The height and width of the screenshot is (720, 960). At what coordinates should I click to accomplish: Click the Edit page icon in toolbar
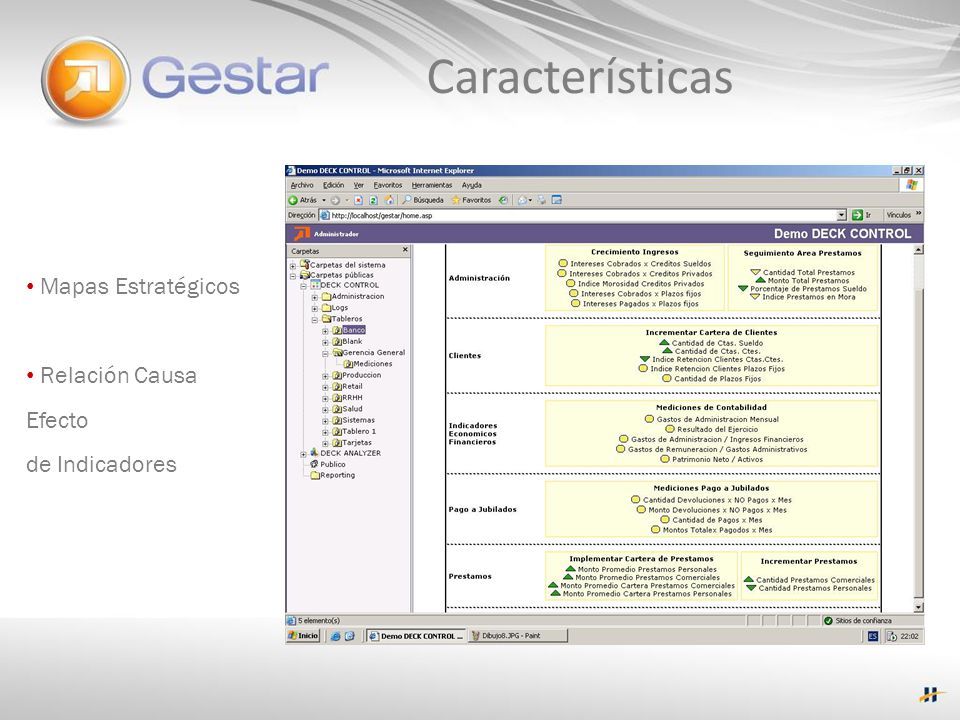pos(557,200)
